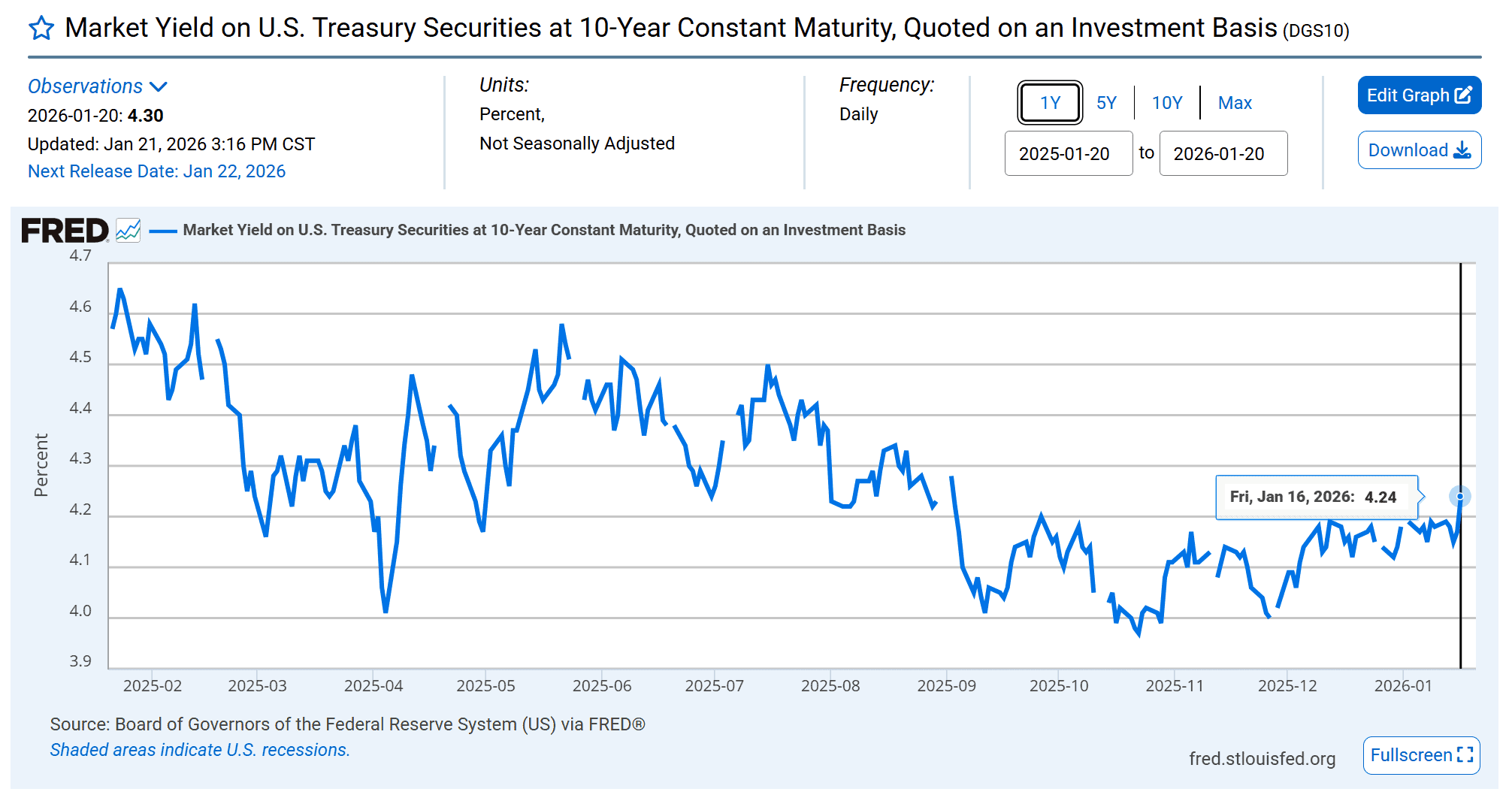
Task: Click the small line chart icon
Action: [x=129, y=230]
